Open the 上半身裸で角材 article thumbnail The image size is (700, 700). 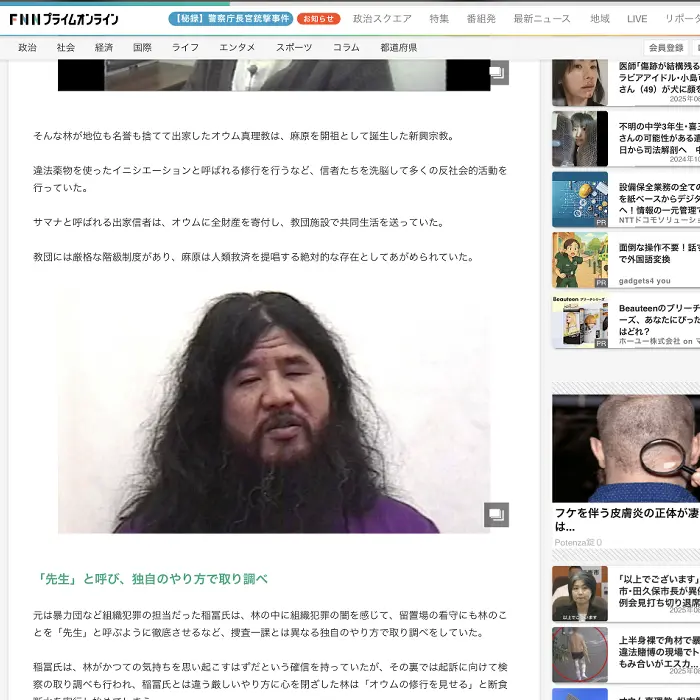(579, 654)
